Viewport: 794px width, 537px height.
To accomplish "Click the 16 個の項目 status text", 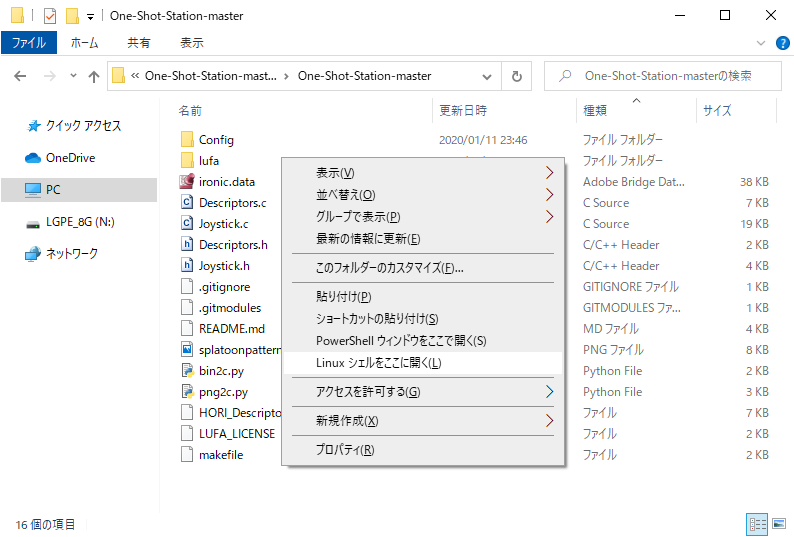I will 45,525.
